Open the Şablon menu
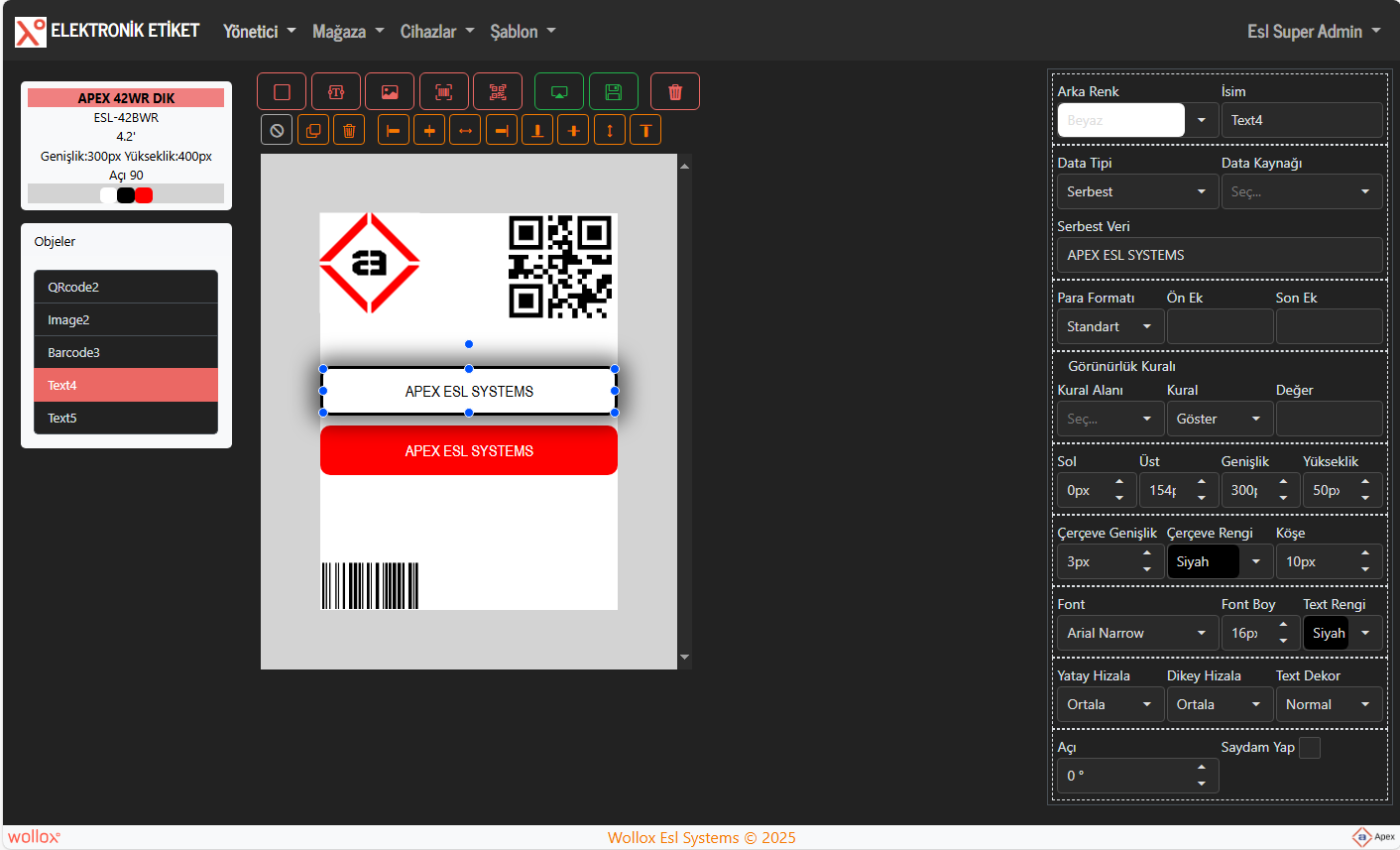The height and width of the screenshot is (850, 1400). [523, 32]
